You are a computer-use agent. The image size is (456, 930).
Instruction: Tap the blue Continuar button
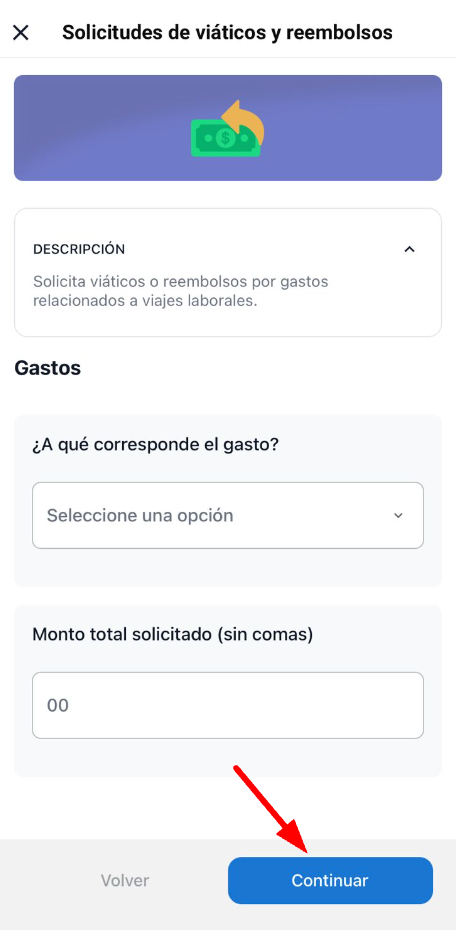(330, 880)
